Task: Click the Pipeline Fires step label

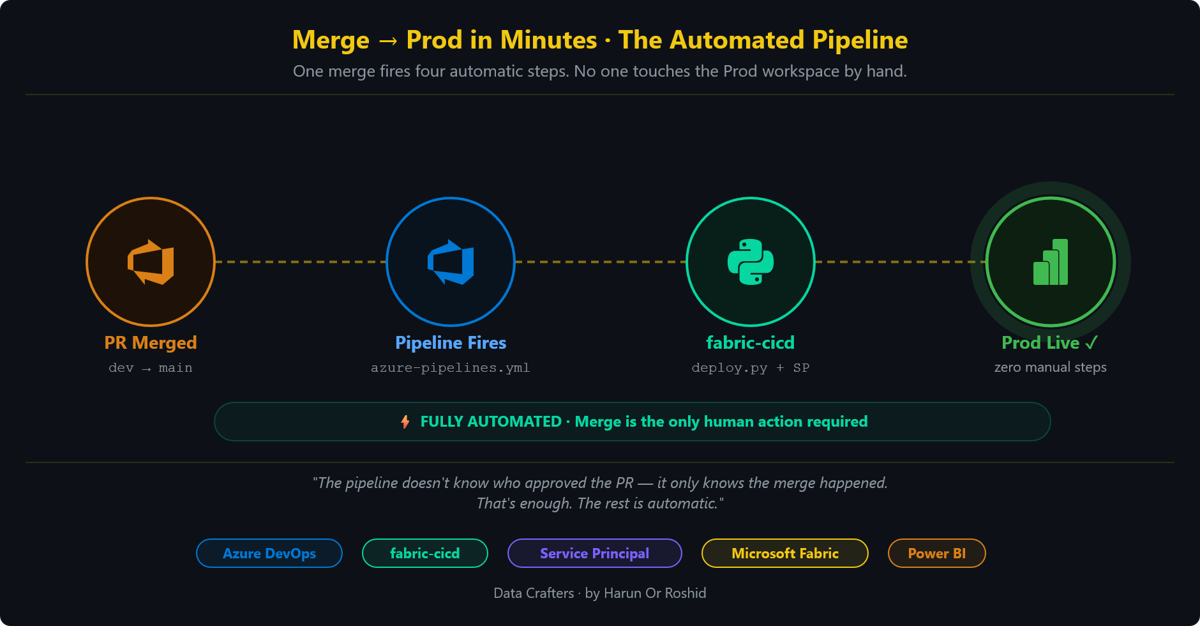Action: click(x=451, y=342)
